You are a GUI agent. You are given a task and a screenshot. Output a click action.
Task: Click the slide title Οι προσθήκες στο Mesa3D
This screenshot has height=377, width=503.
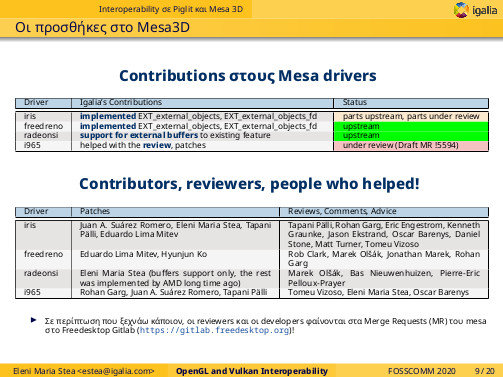click(102, 27)
